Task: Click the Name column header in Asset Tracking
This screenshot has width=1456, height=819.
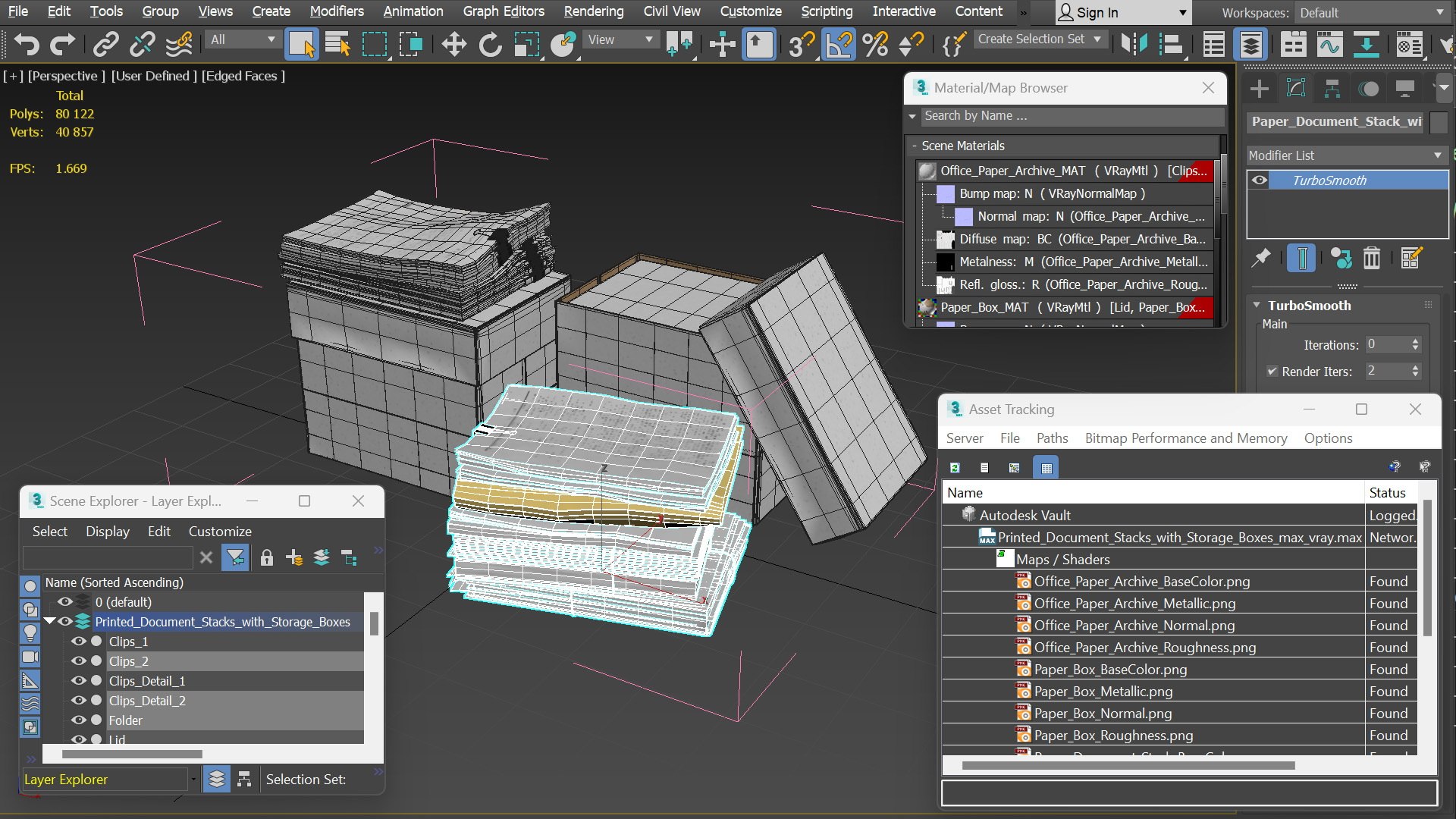Action: click(1153, 493)
